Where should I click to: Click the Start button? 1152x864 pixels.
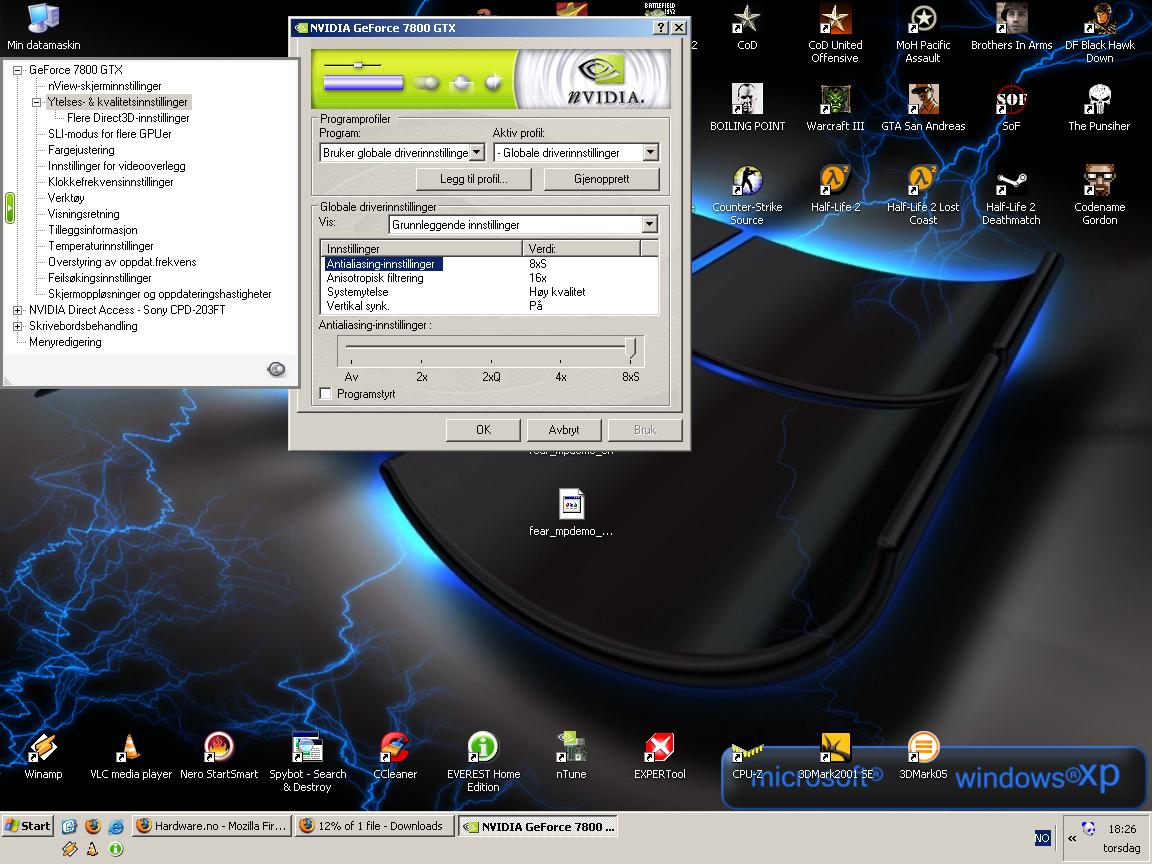coord(28,826)
